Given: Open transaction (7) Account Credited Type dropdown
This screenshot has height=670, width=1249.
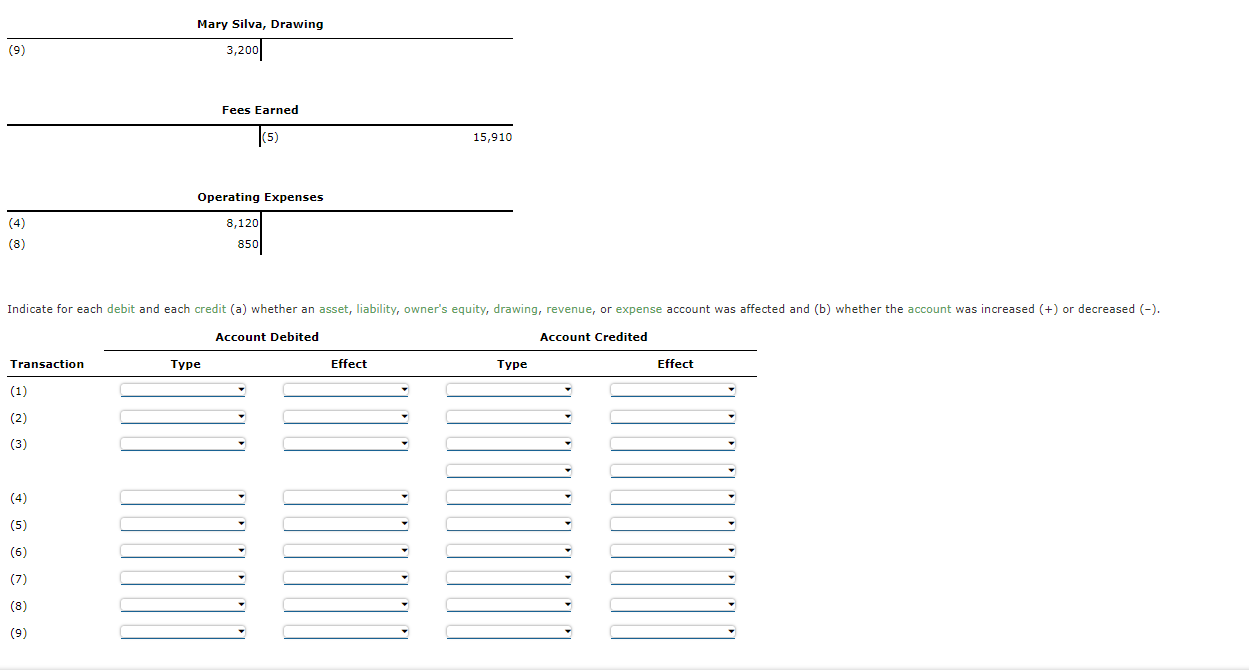Looking at the screenshot, I should click(x=509, y=578).
